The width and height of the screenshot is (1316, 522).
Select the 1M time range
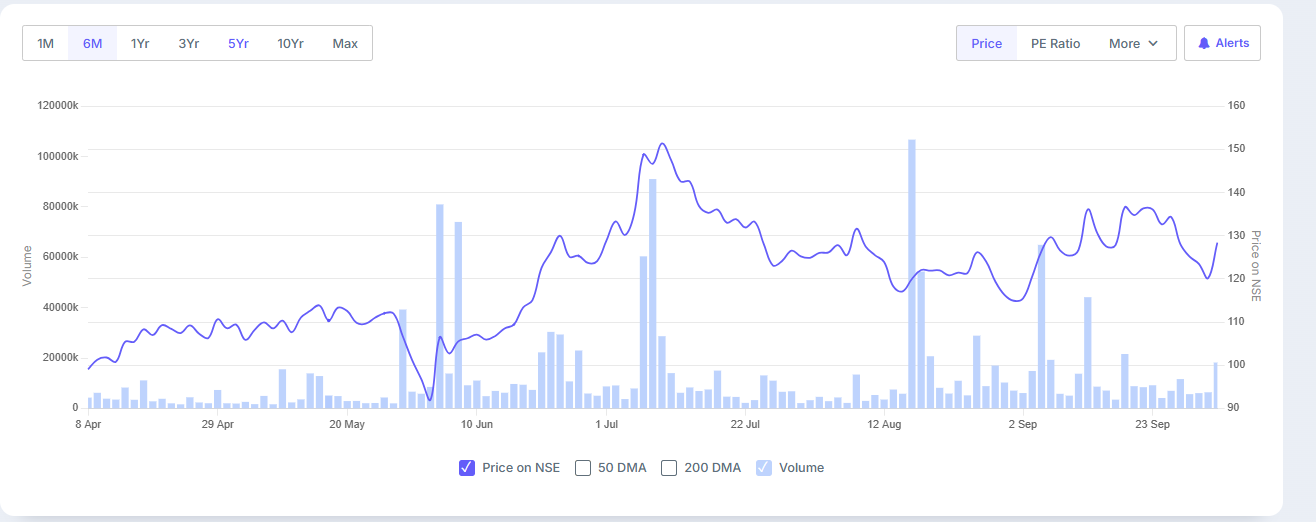(x=46, y=43)
